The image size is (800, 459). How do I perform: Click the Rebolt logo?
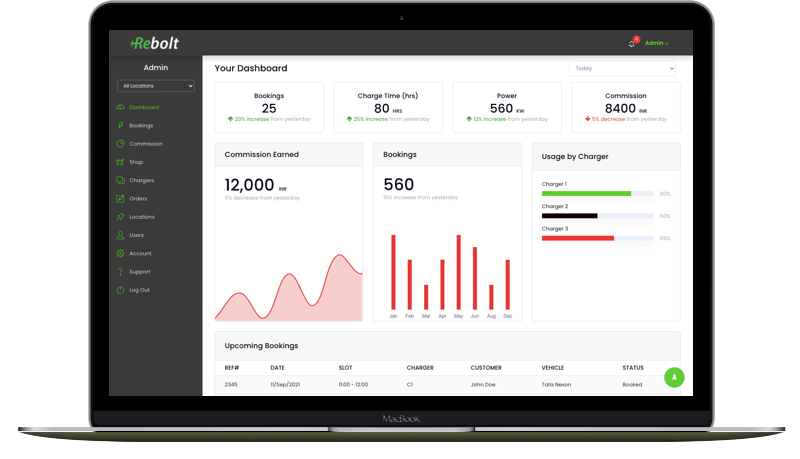point(155,43)
